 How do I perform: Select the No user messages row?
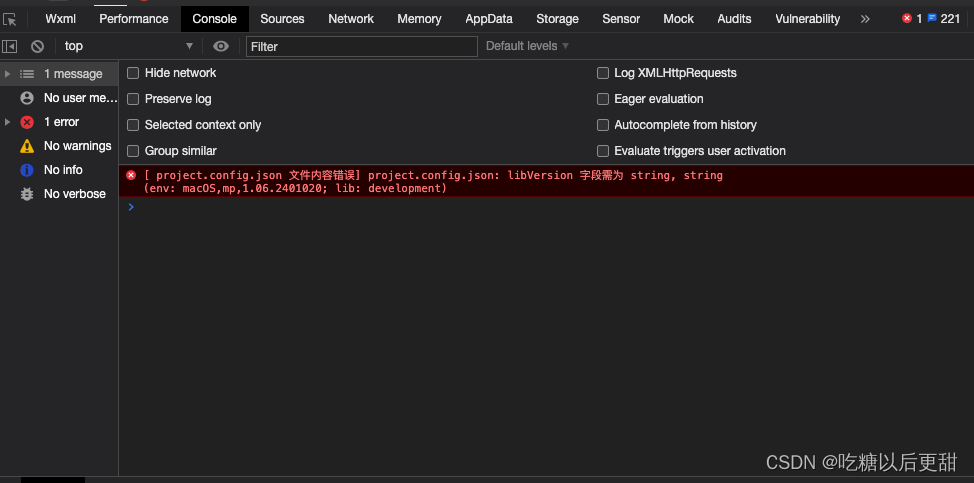tap(59, 98)
